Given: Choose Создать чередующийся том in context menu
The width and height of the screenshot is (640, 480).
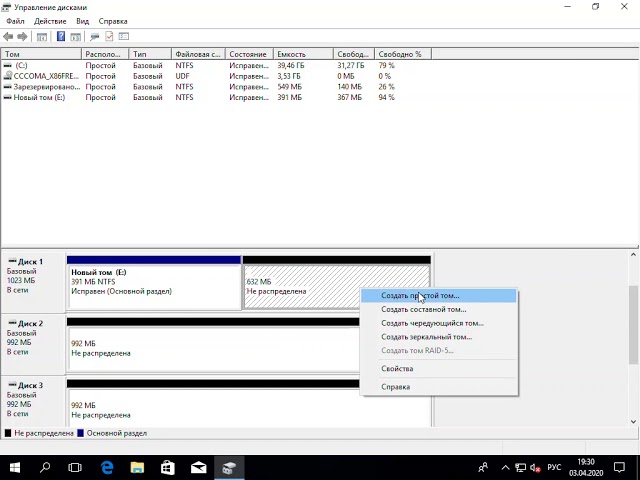Looking at the screenshot, I should point(432,323).
